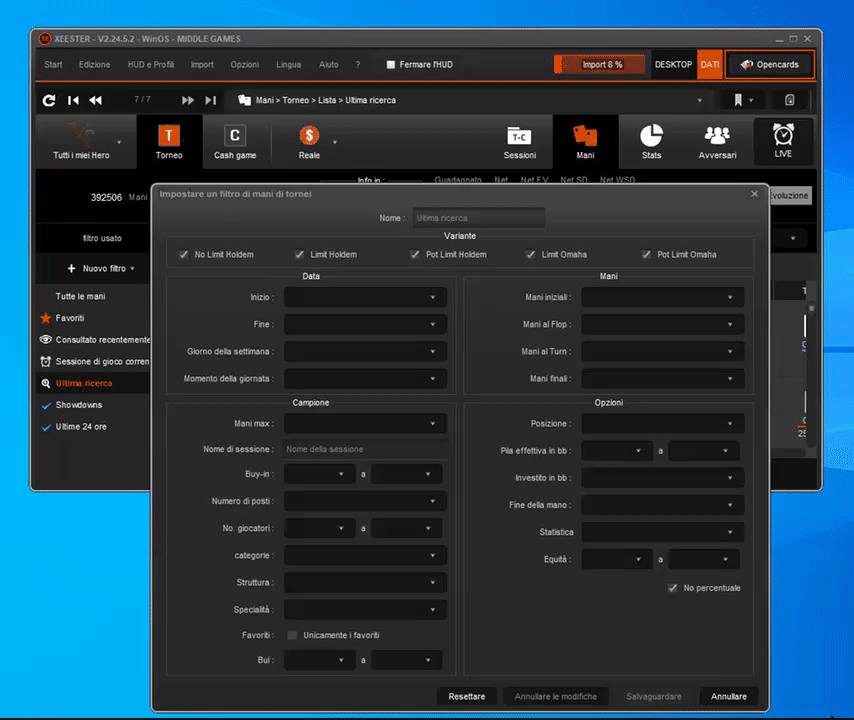Image resolution: width=854 pixels, height=720 pixels.
Task: Open the Stats pie chart icon
Action: coord(651,135)
